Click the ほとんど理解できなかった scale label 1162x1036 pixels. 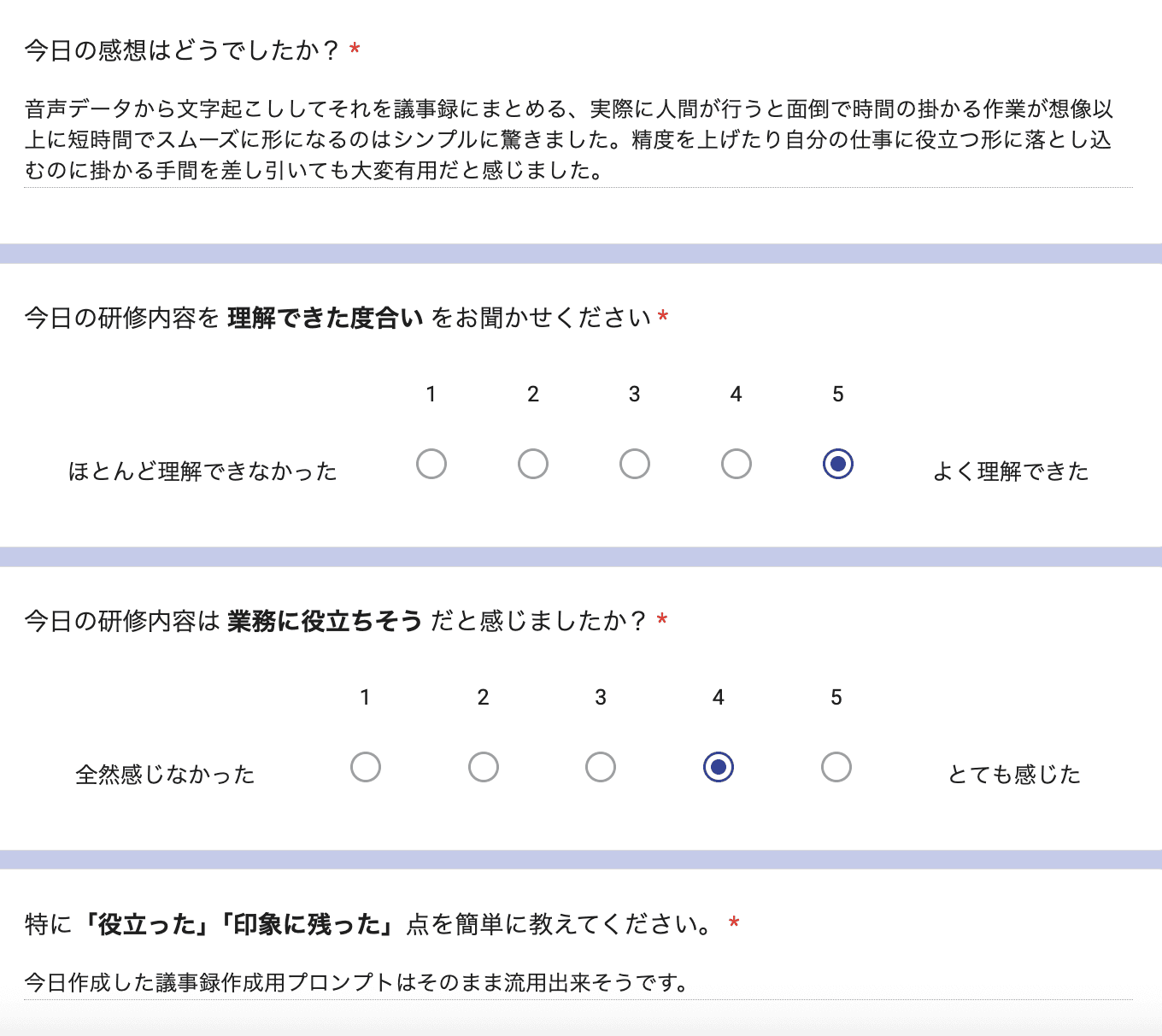pyautogui.click(x=202, y=470)
